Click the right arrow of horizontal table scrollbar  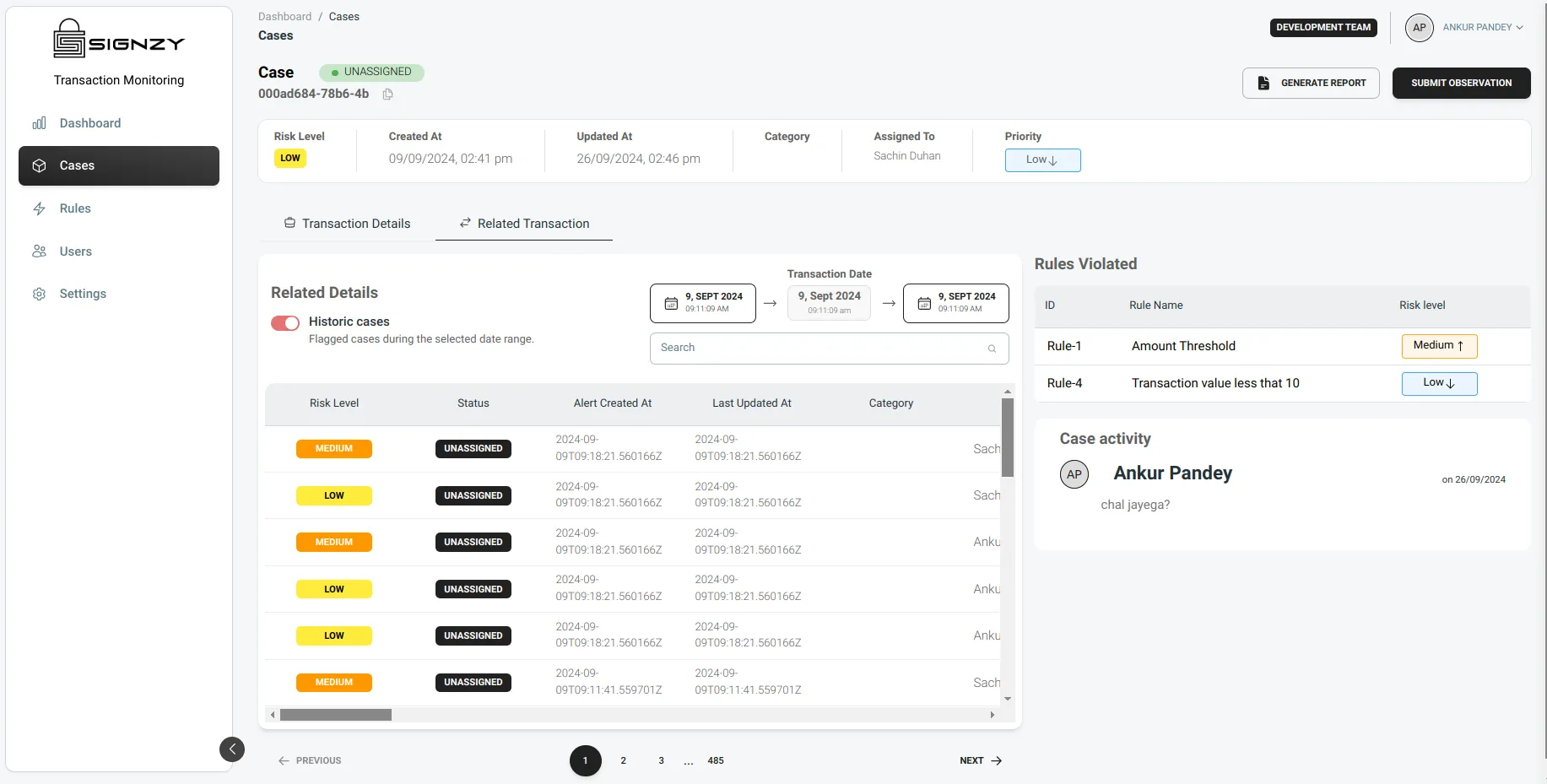[992, 715]
